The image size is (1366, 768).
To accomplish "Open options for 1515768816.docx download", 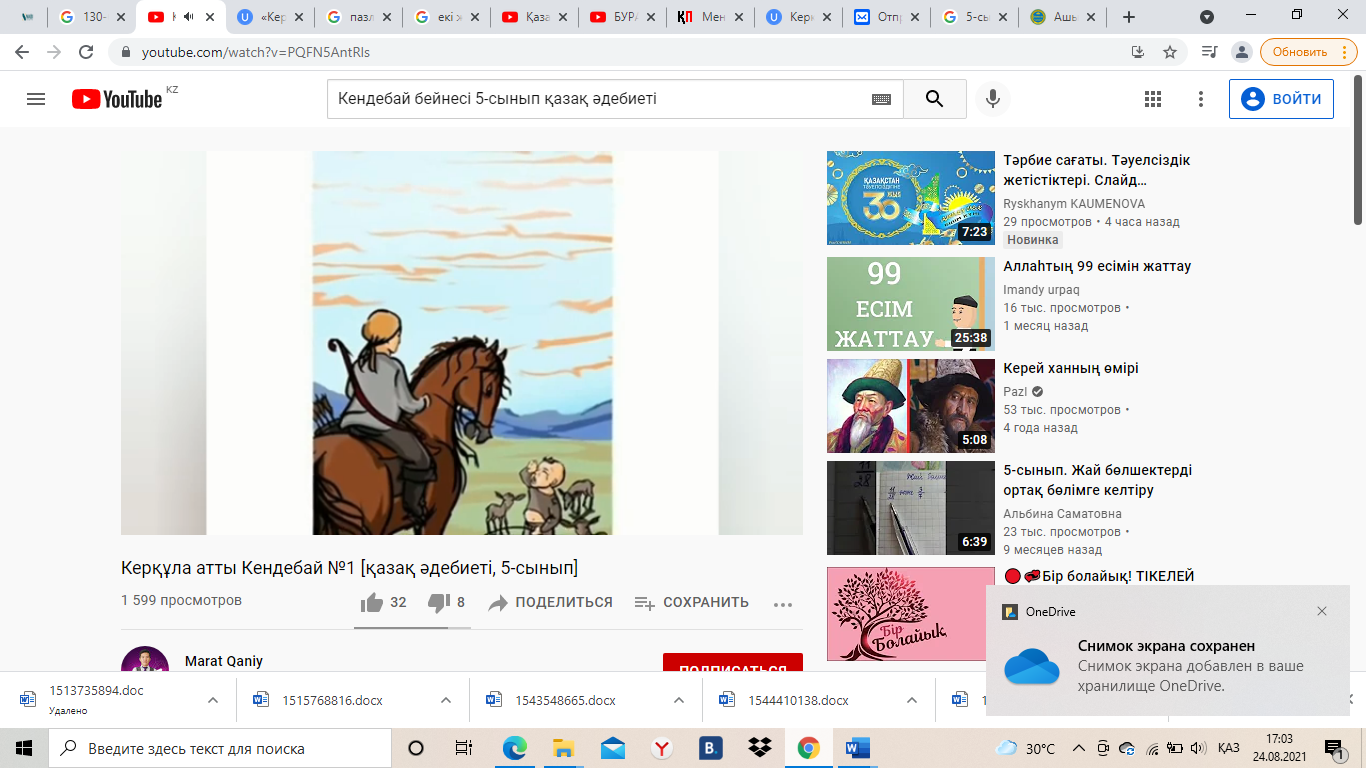I will pos(446,700).
